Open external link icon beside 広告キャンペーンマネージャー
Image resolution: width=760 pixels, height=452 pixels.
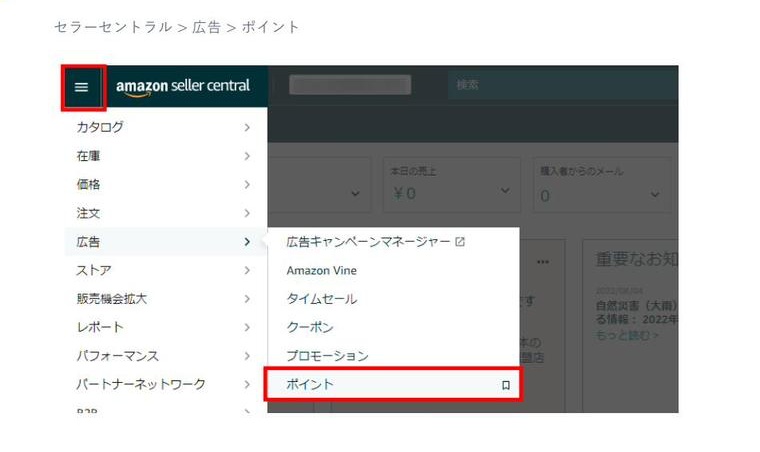(460, 241)
